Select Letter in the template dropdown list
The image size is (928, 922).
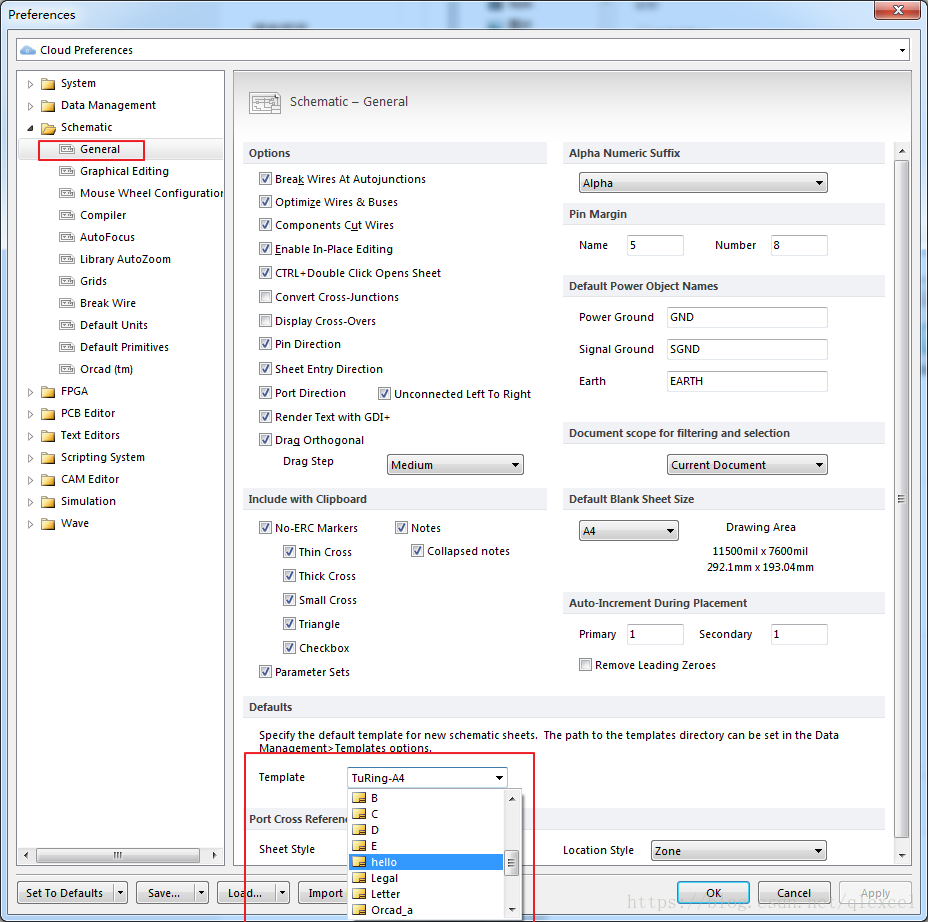385,894
